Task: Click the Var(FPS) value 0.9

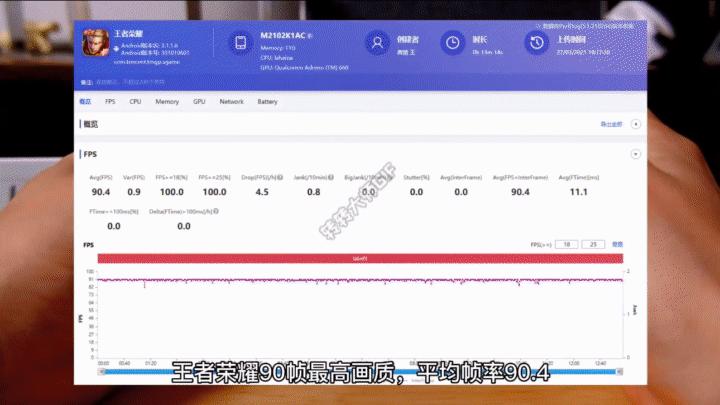Action: click(134, 192)
